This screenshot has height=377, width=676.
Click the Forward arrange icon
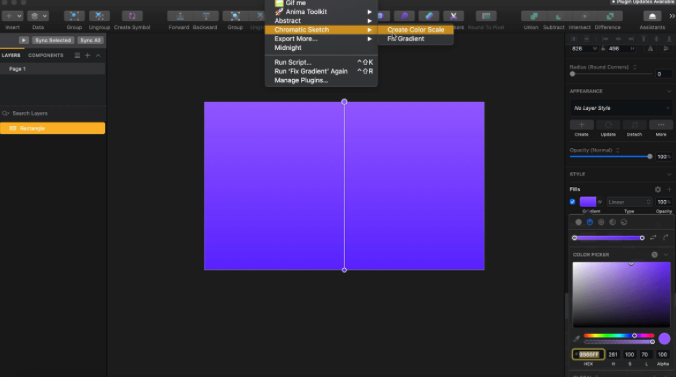[180, 16]
